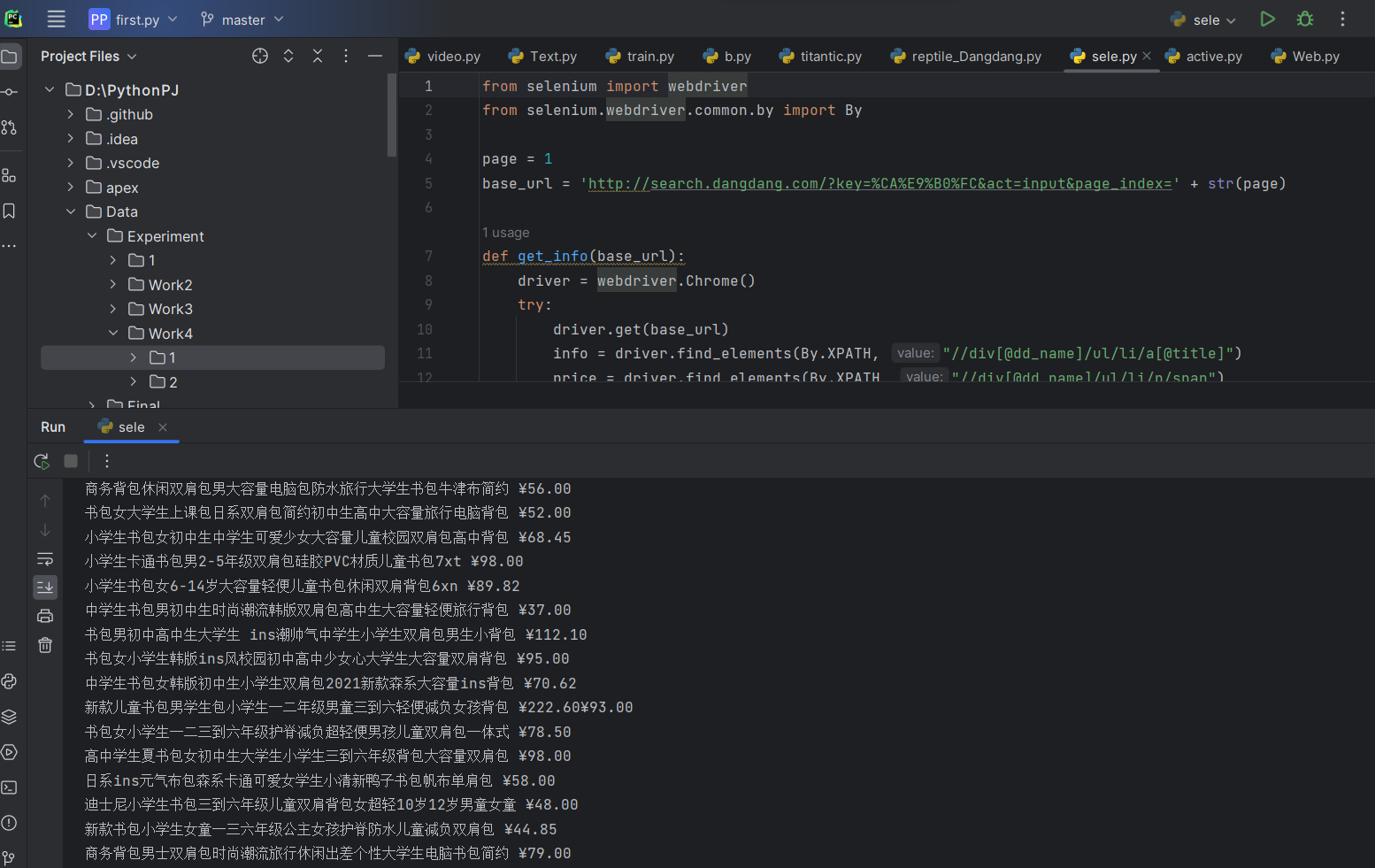Expand the apex folder
Viewport: 1375px width, 868px height.
pyautogui.click(x=71, y=188)
